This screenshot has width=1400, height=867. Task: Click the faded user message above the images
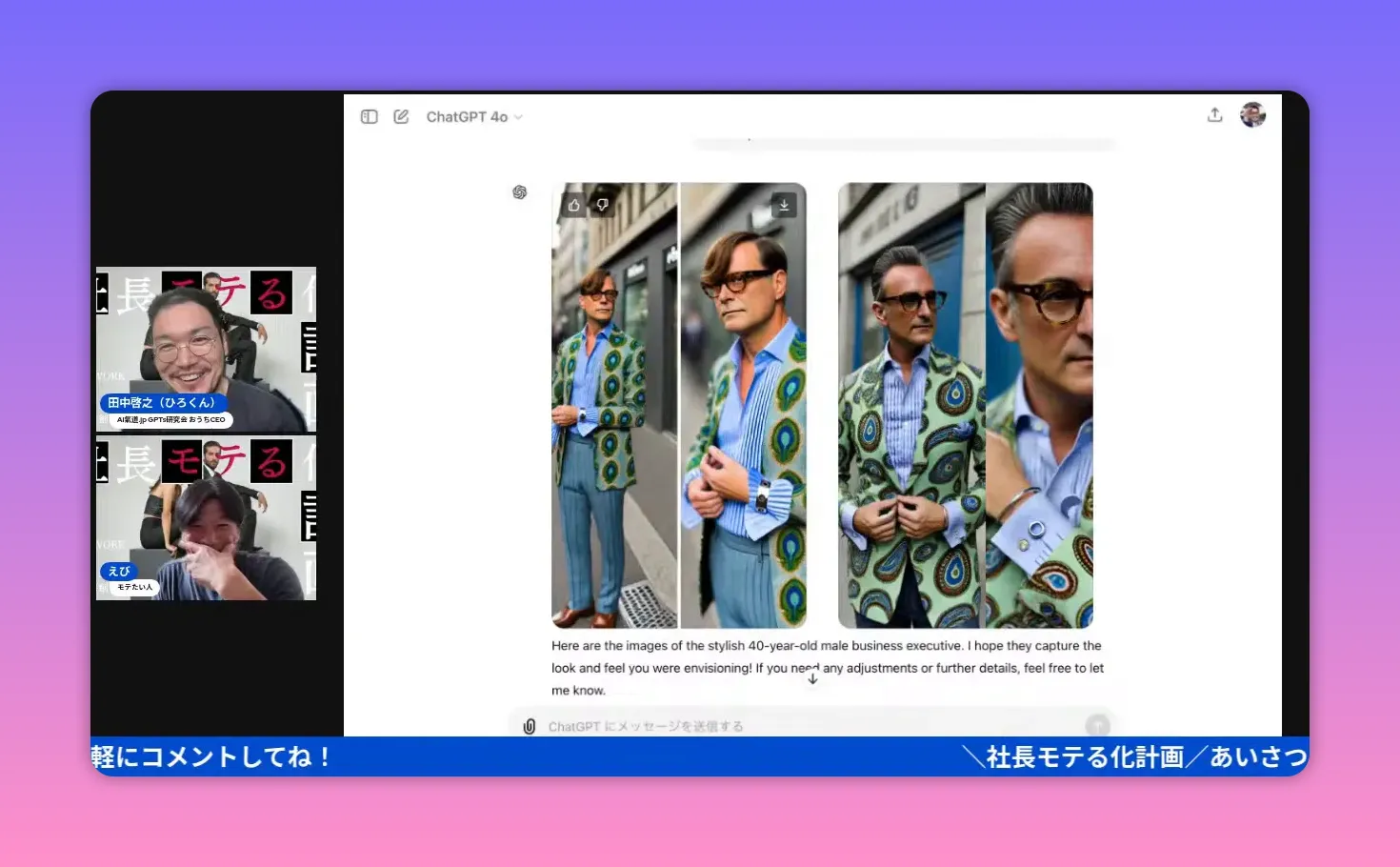coord(903,143)
